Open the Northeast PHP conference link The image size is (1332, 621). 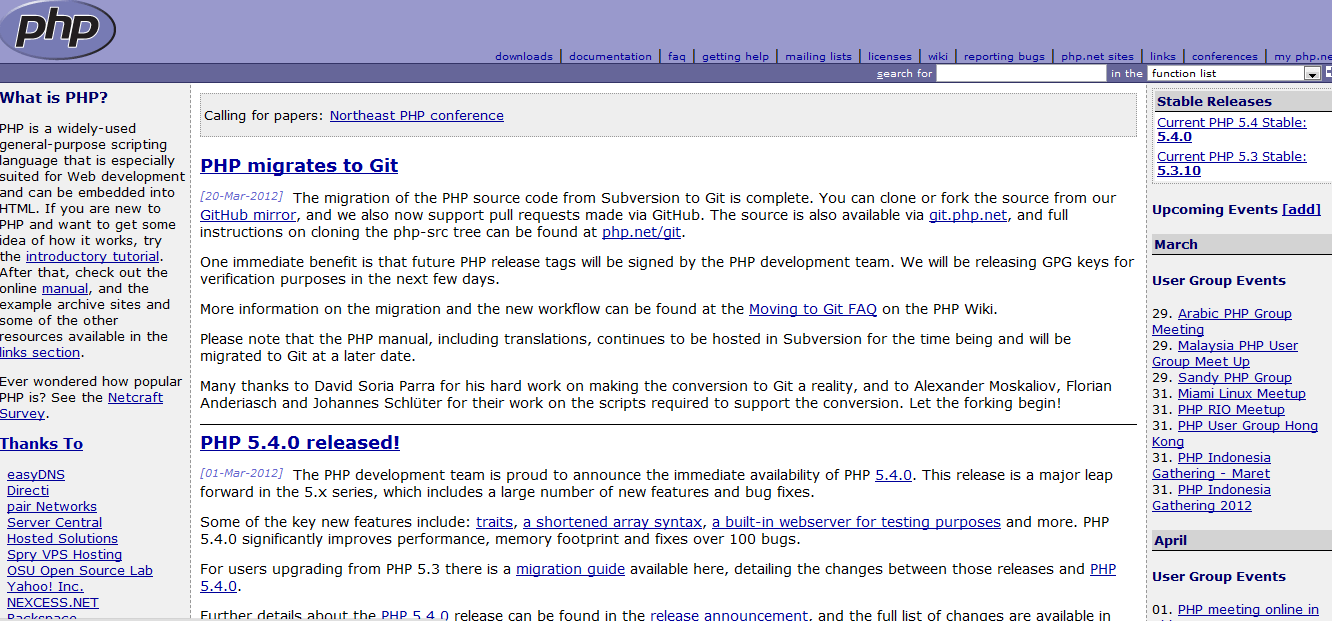click(x=417, y=115)
